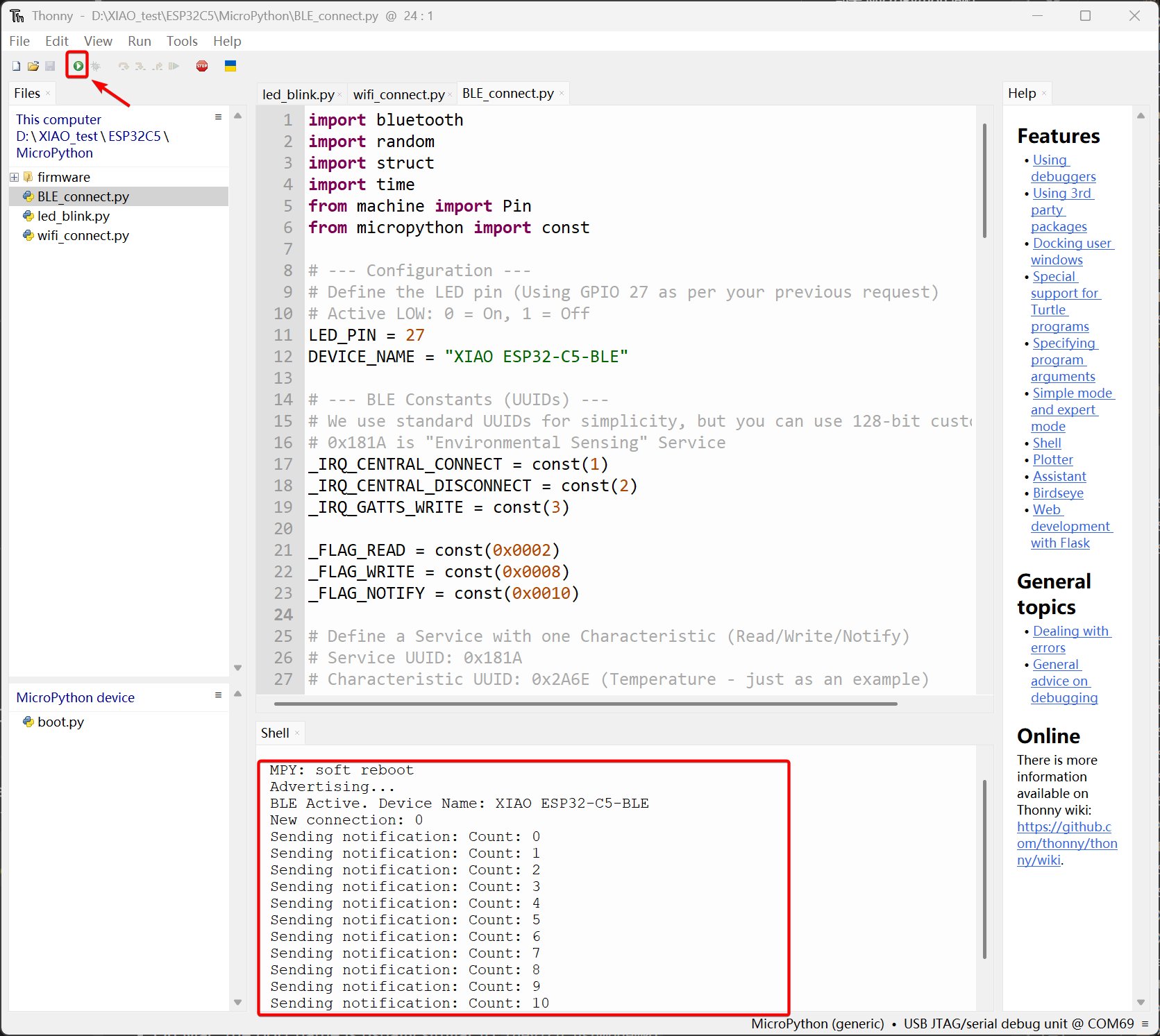This screenshot has height=1036, width=1160.
Task: Expand the firmware folder
Action: (x=14, y=177)
